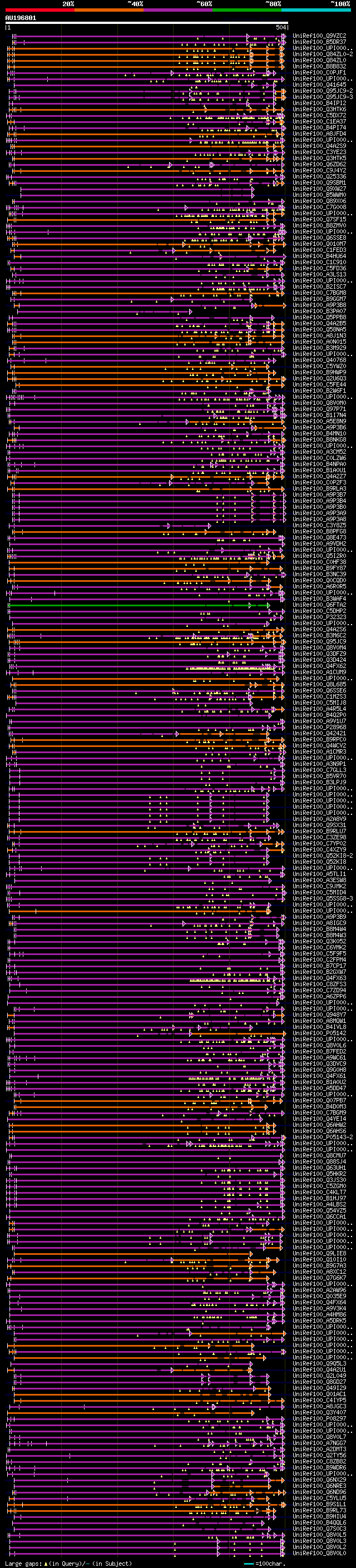This screenshot has width=356, height=1568.
Task: Select the UniRef100_A8JFD4 label
Action: click(319, 134)
